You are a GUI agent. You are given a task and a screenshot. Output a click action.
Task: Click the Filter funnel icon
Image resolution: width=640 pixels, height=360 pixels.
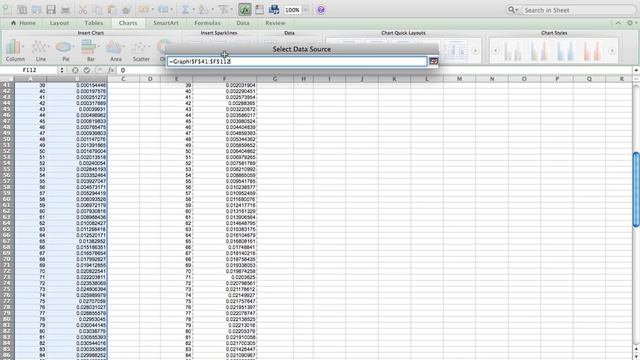click(x=223, y=9)
